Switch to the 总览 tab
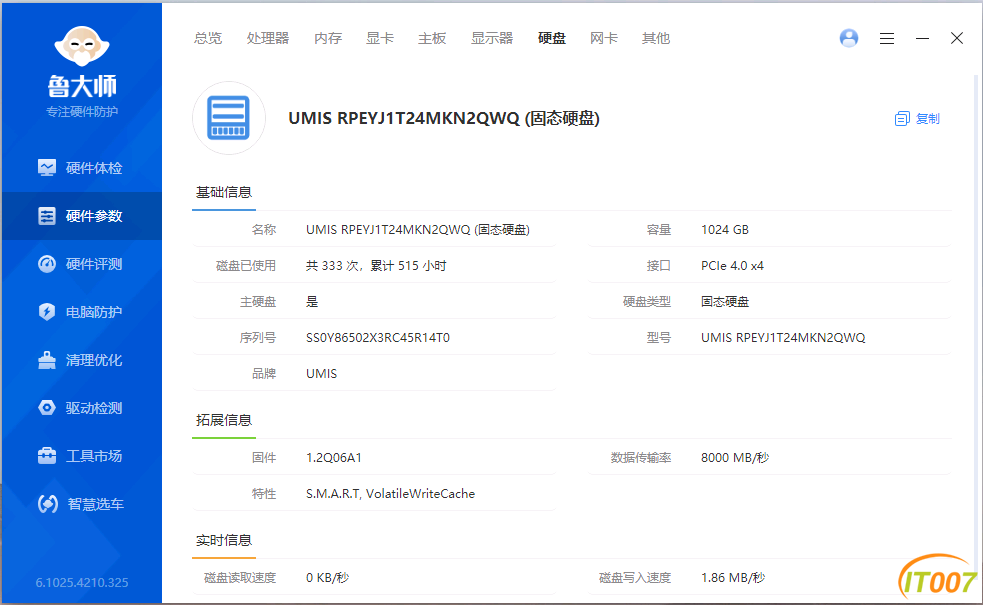The height and width of the screenshot is (605, 983). pos(208,38)
